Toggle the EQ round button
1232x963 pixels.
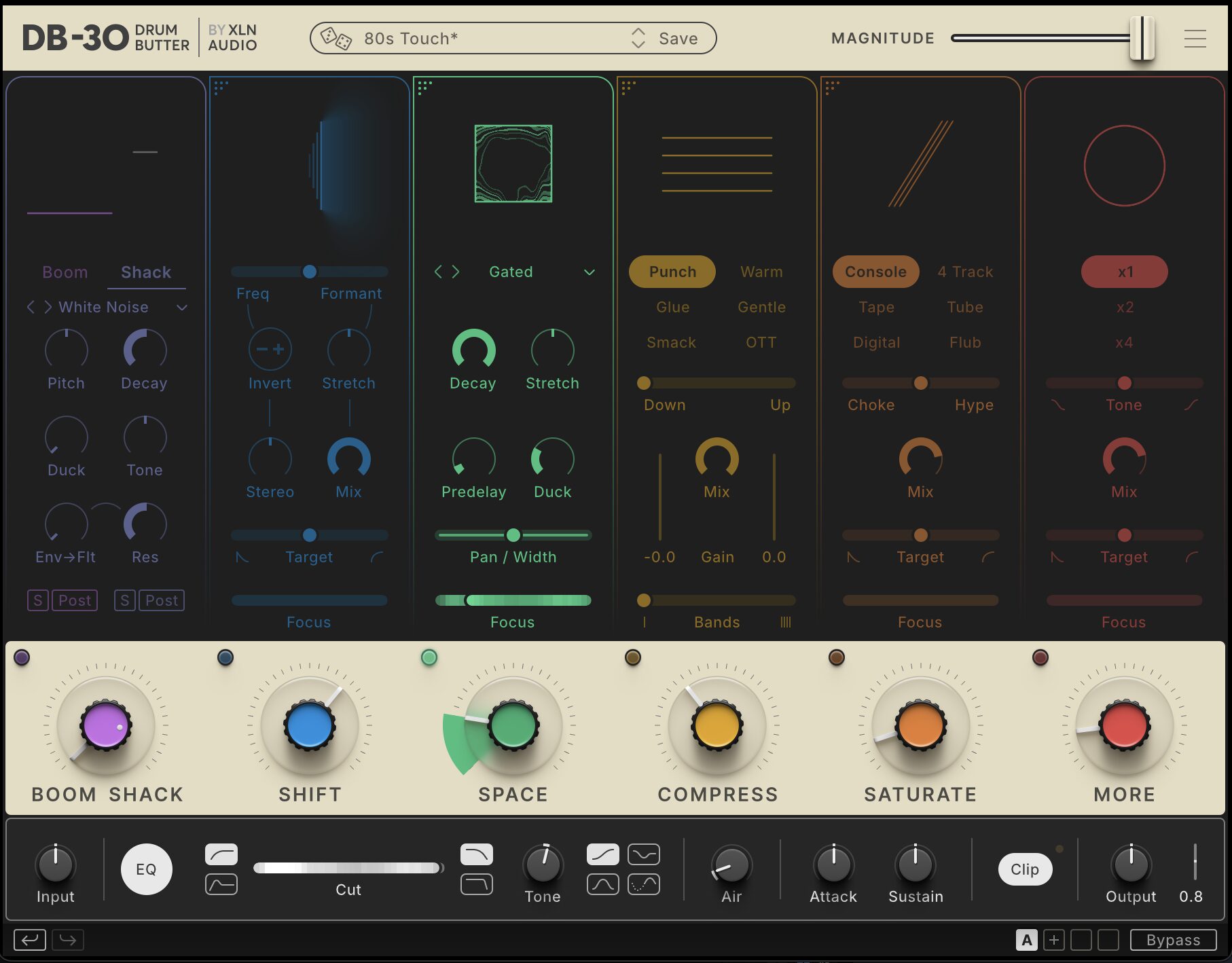click(146, 869)
